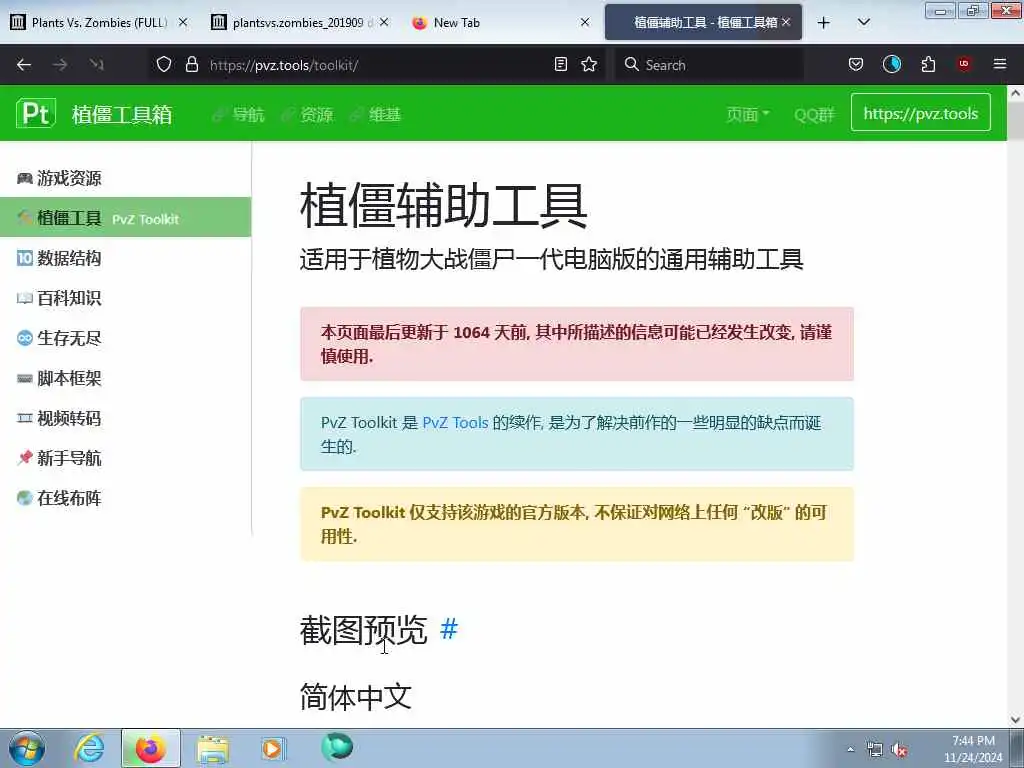1024x768 pixels.
Task: Expand the list all tabs chevron
Action: 863,23
